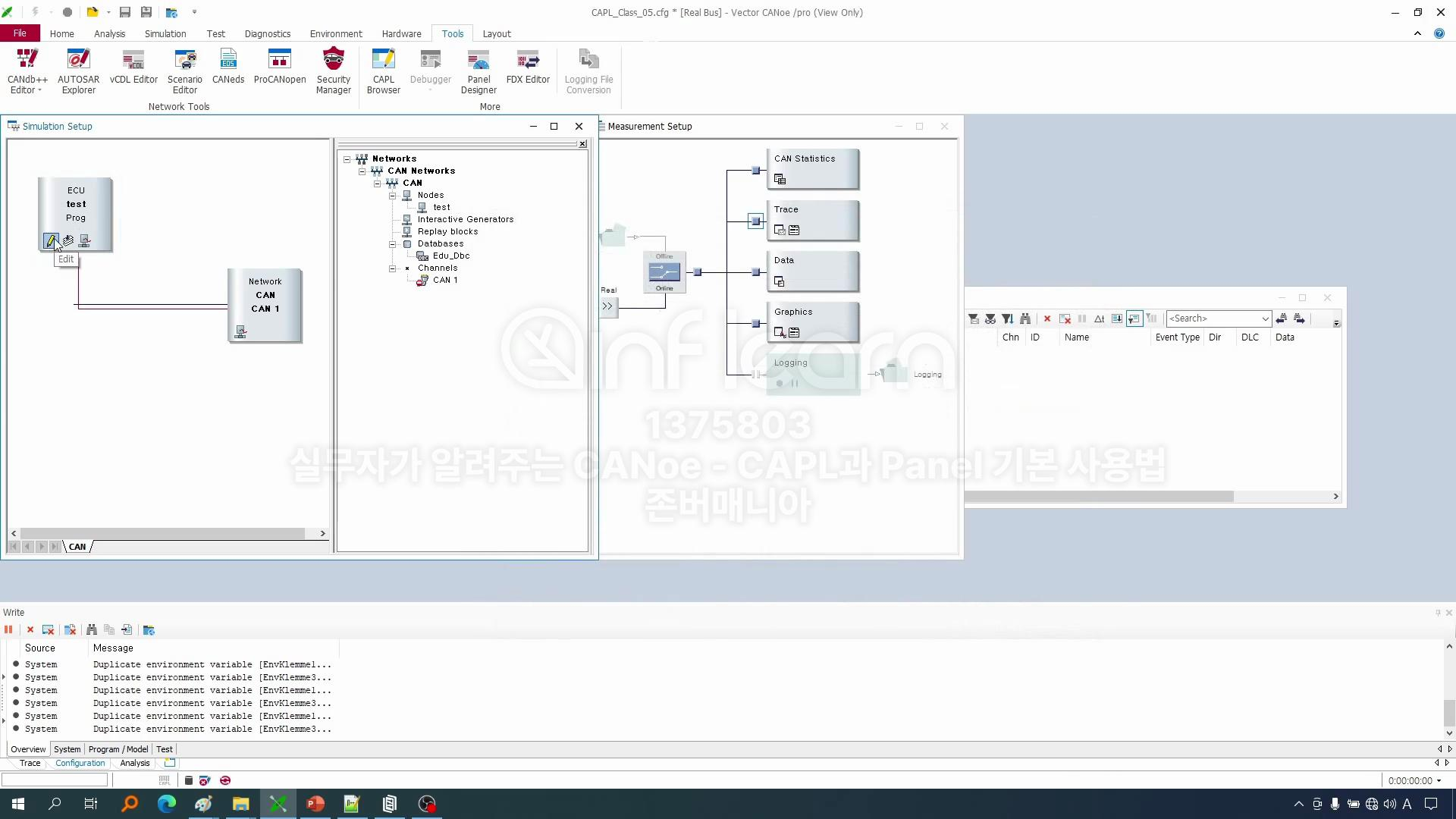Open the Scenario Editor
Image resolution: width=1456 pixels, height=819 pixels.
tap(185, 71)
